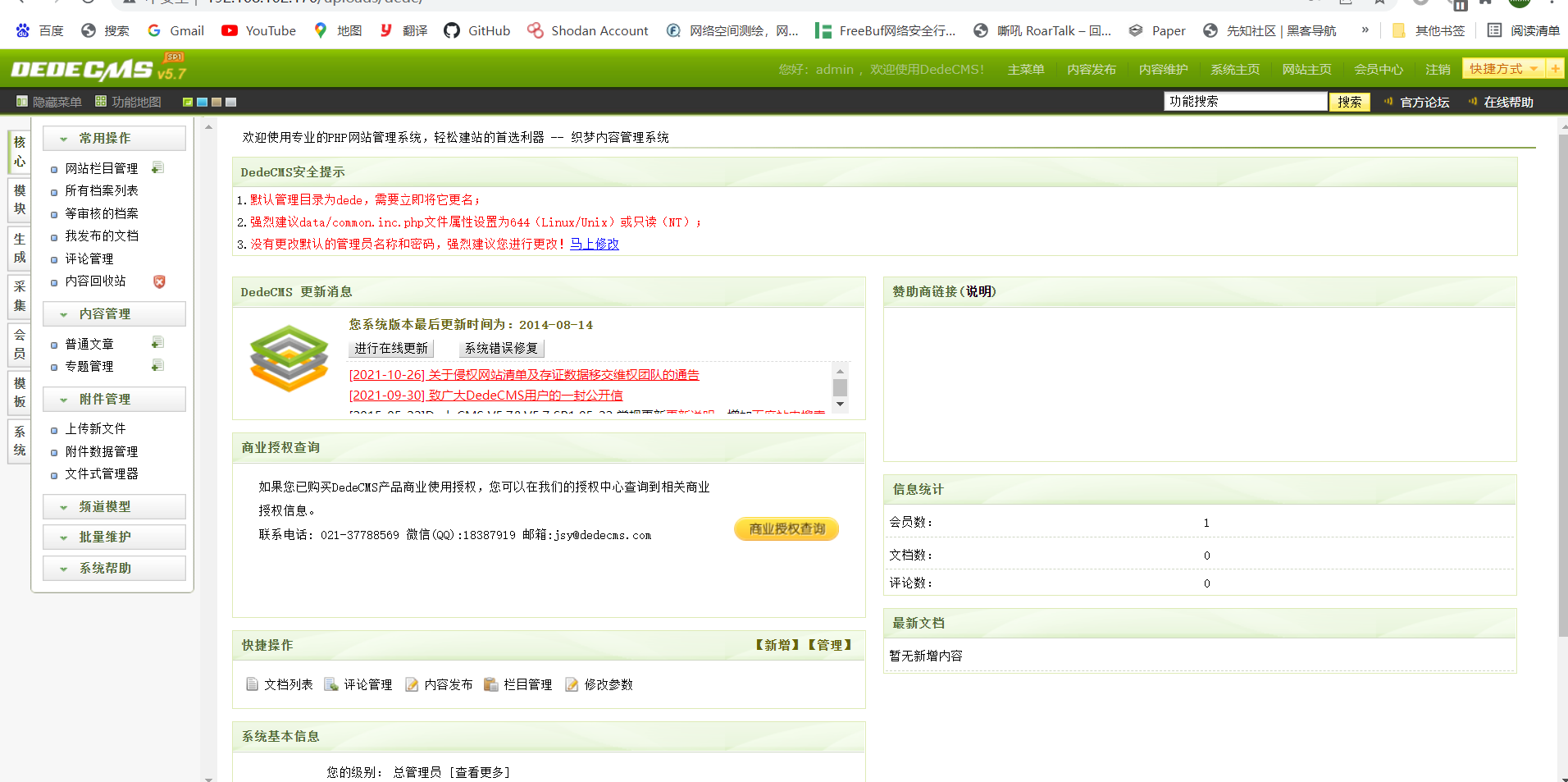The height and width of the screenshot is (782, 1568).
Task: Select the blue skin color swatch
Action: tap(202, 103)
